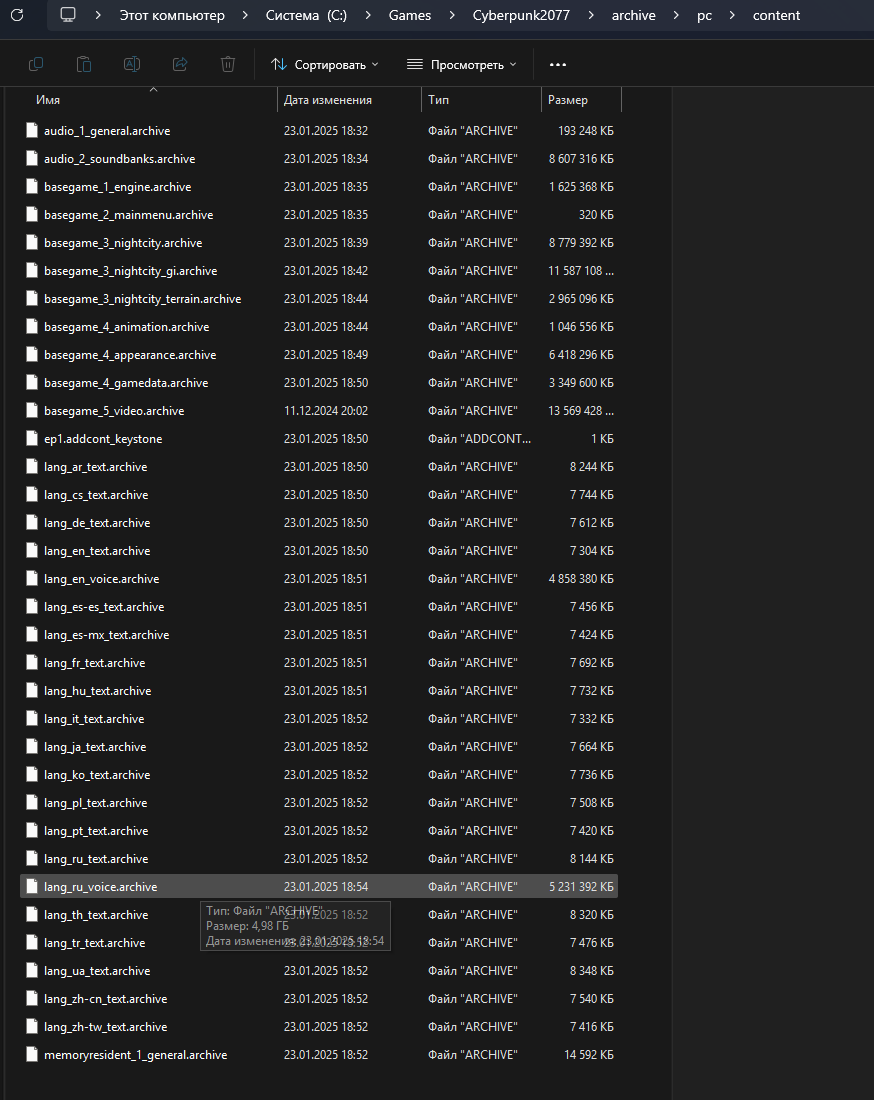Click file icon of audio_1_general.archive
Viewport: 874px width, 1100px height.
32,130
